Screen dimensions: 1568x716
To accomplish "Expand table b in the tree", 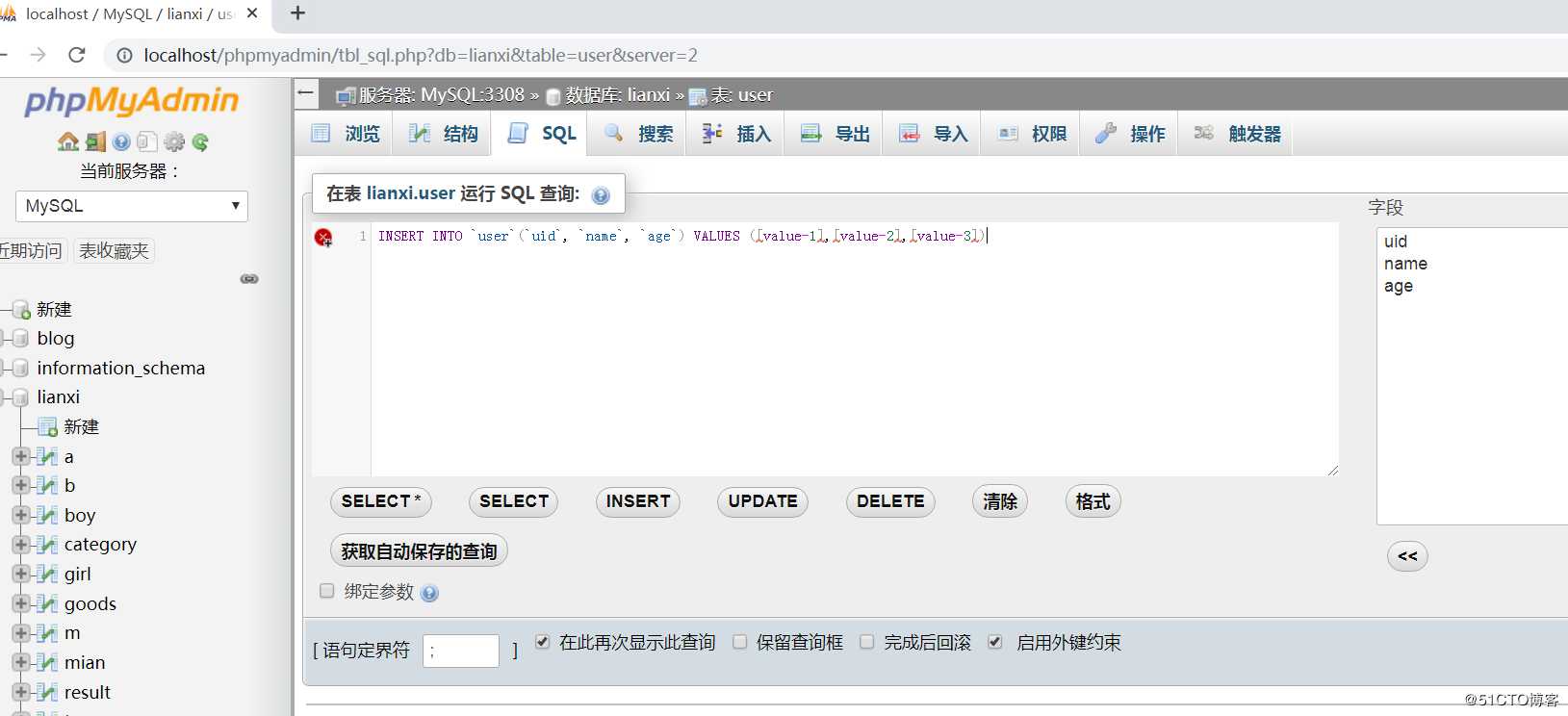I will 20,485.
